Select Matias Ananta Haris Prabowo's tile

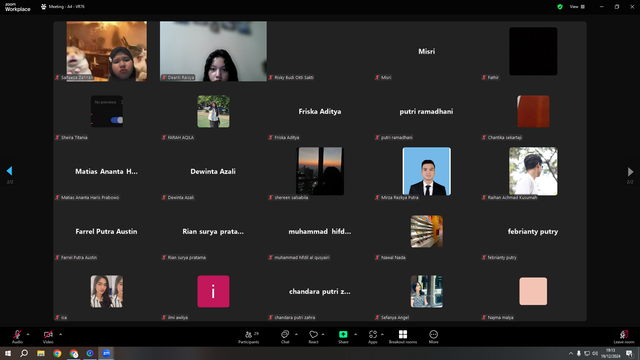pyautogui.click(x=107, y=171)
